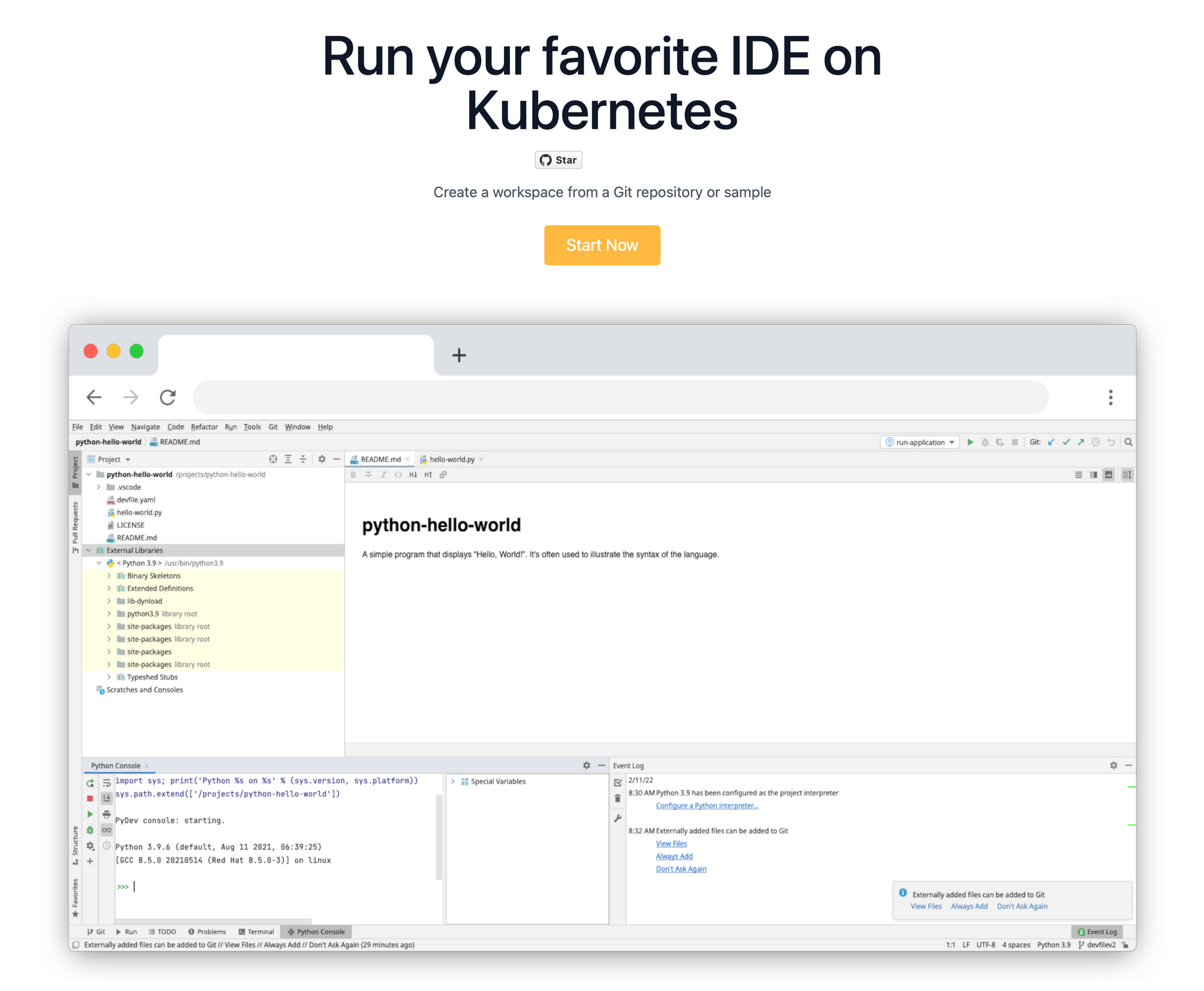The image size is (1204, 991).
Task: Click the print icon in Python Console
Action: pos(107,815)
